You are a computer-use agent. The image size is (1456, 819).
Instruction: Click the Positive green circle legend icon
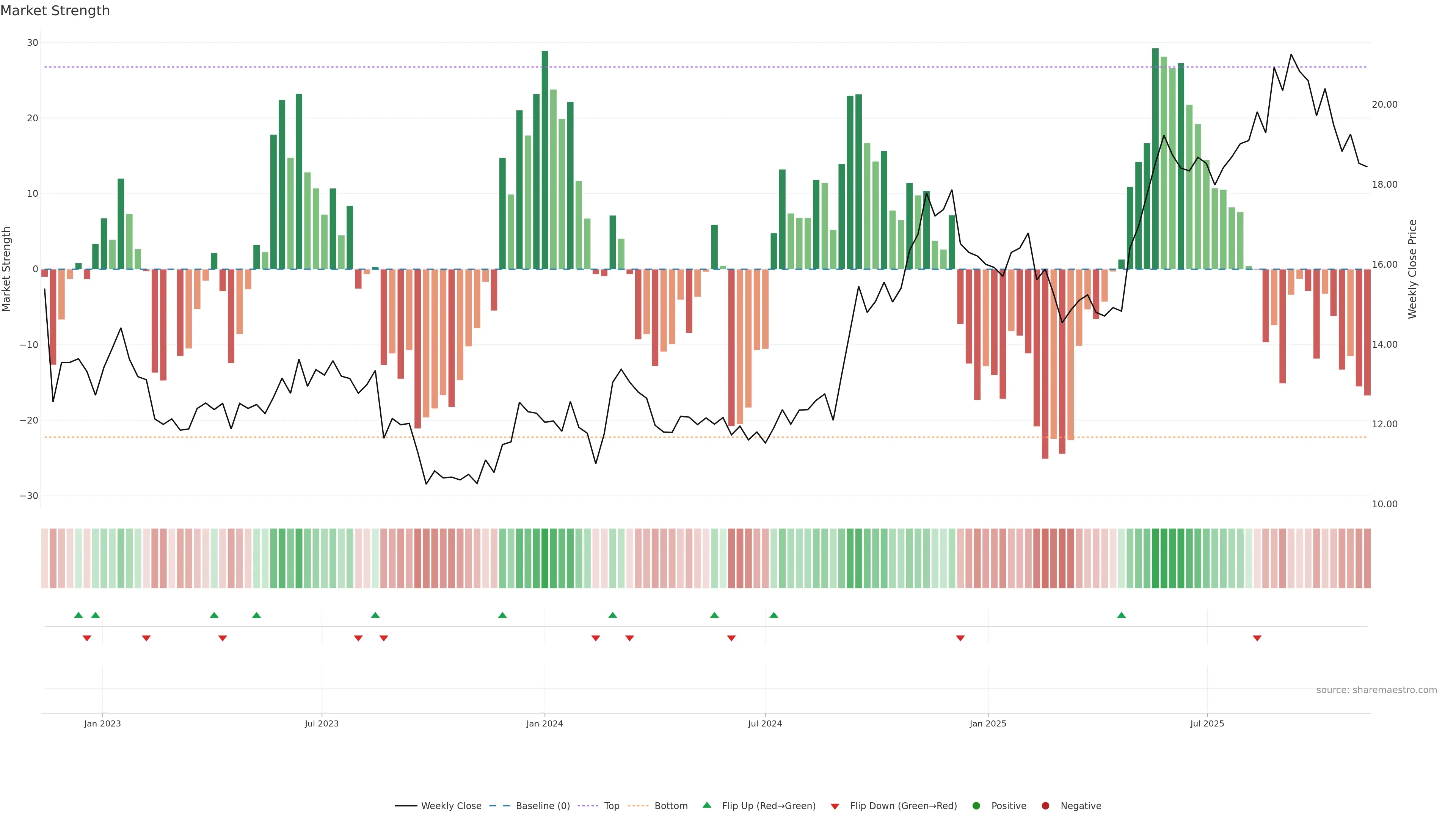point(976,805)
